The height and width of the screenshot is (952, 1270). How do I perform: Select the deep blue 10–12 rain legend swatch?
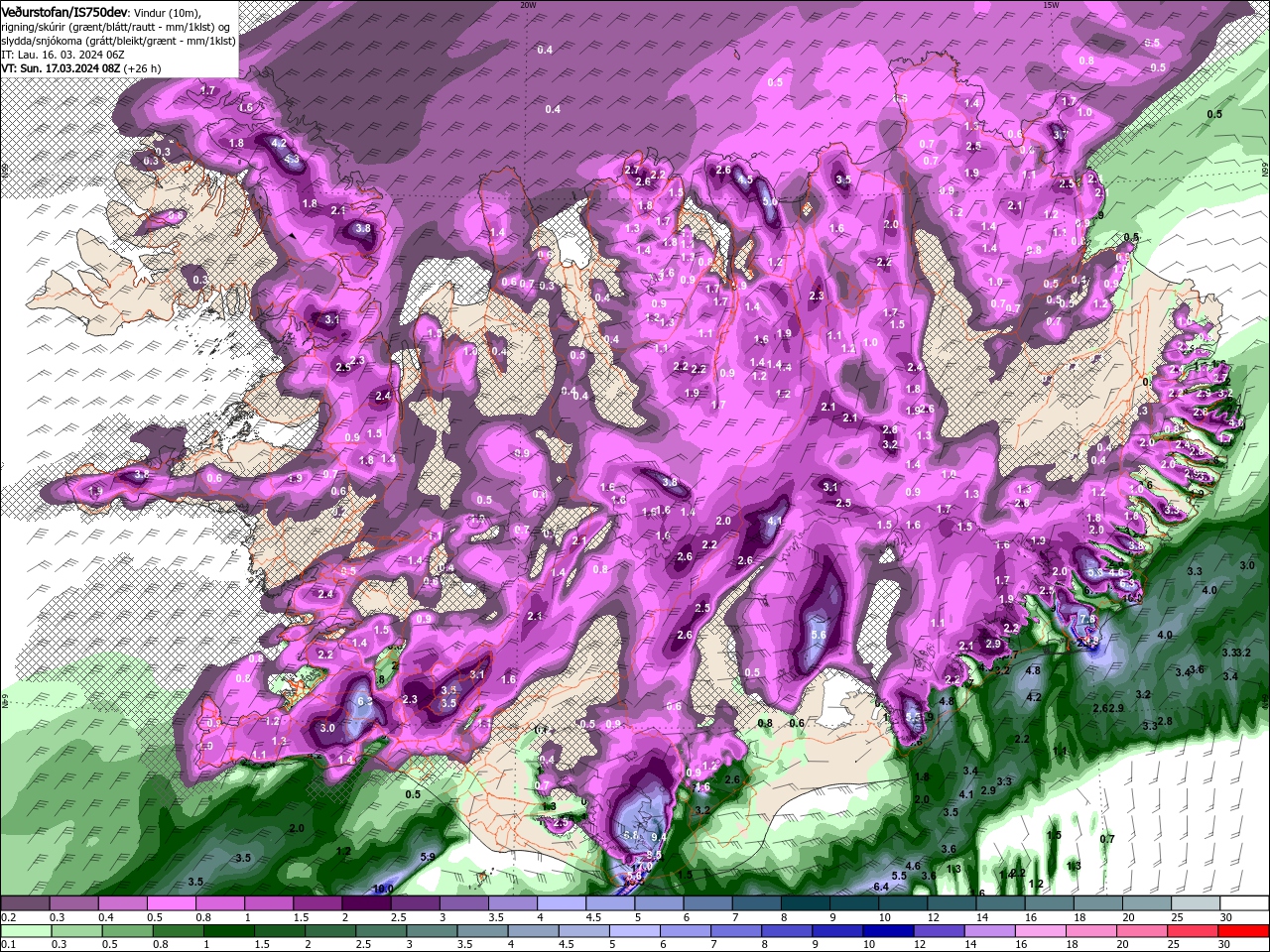pyautogui.click(x=886, y=931)
